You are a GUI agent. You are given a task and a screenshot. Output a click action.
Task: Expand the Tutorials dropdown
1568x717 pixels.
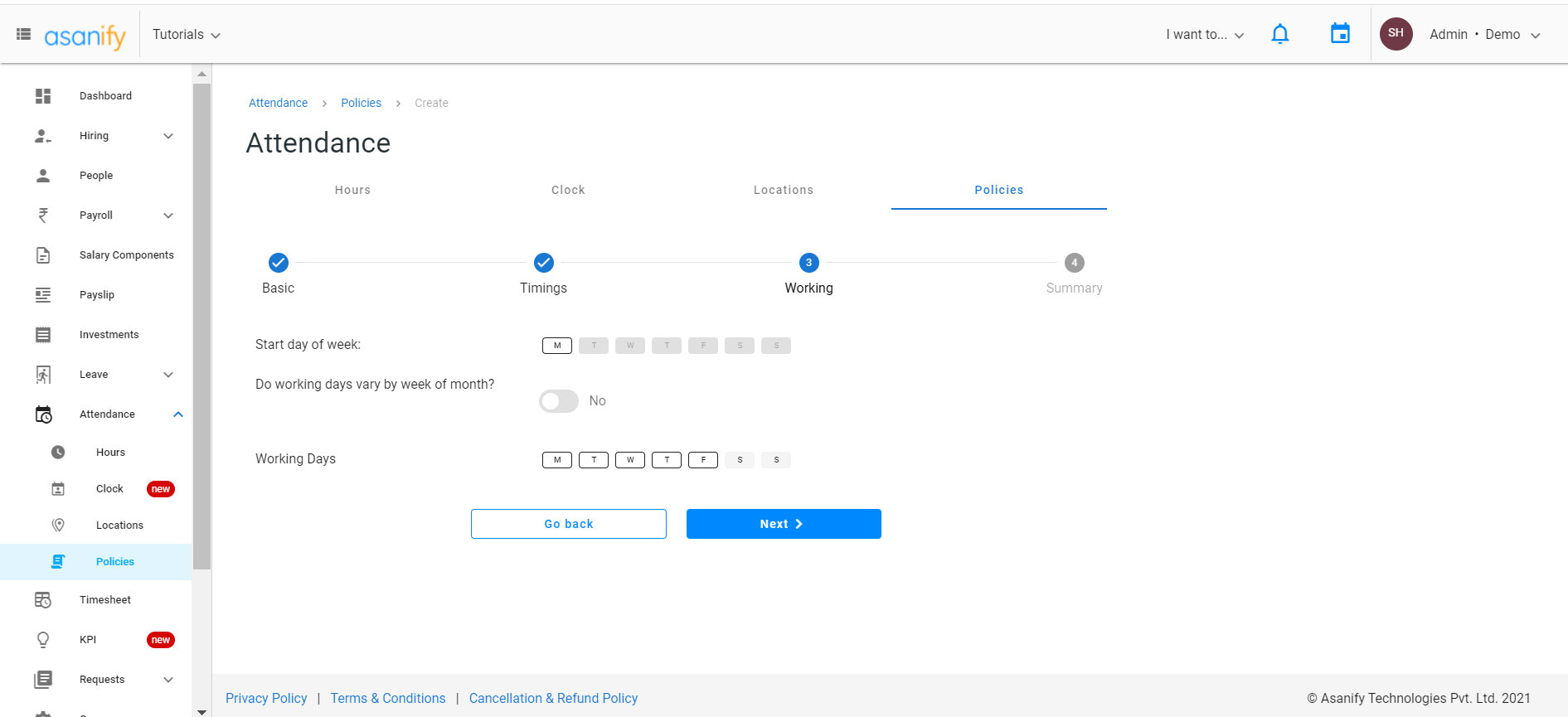tap(187, 35)
